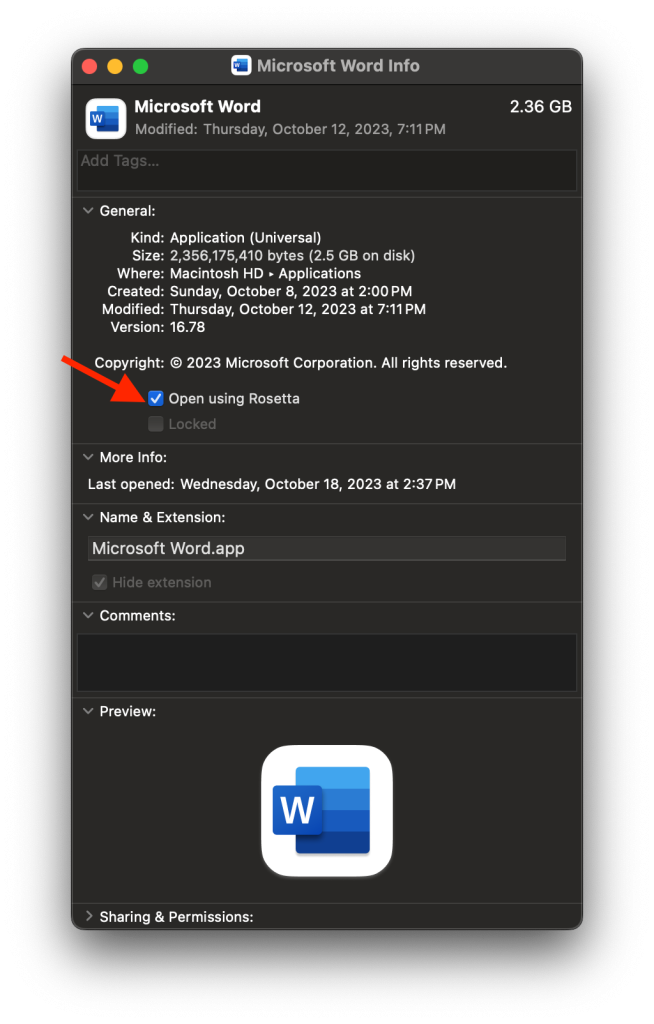Click the Macintosh HD ▸ Applications path
This screenshot has width=654, height=1024.
265,273
